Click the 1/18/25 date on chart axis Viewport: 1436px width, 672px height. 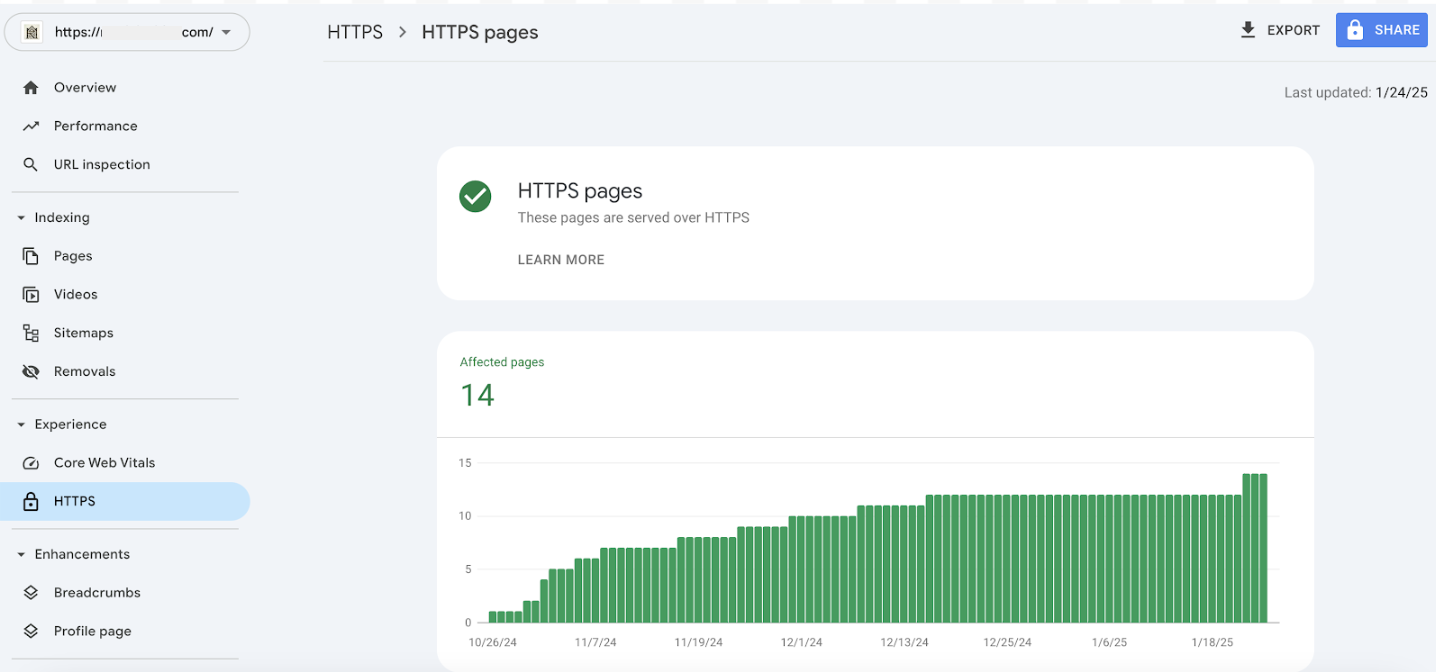point(1213,643)
